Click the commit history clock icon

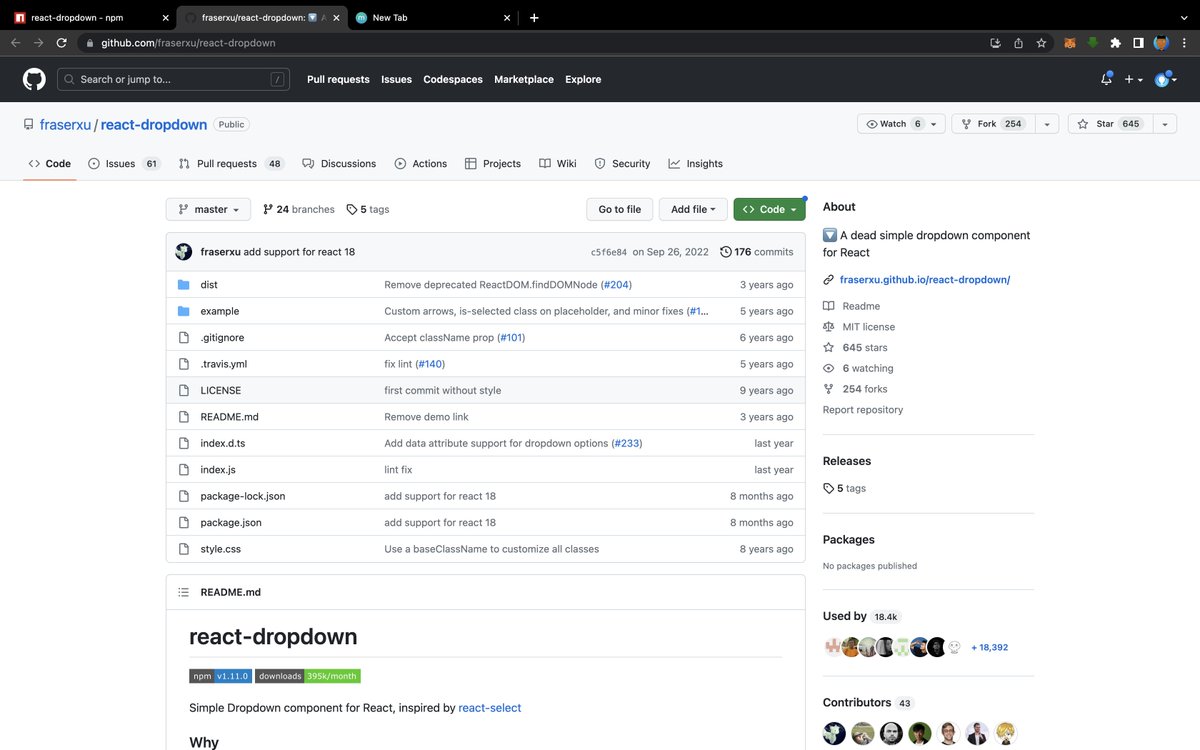click(x=725, y=252)
